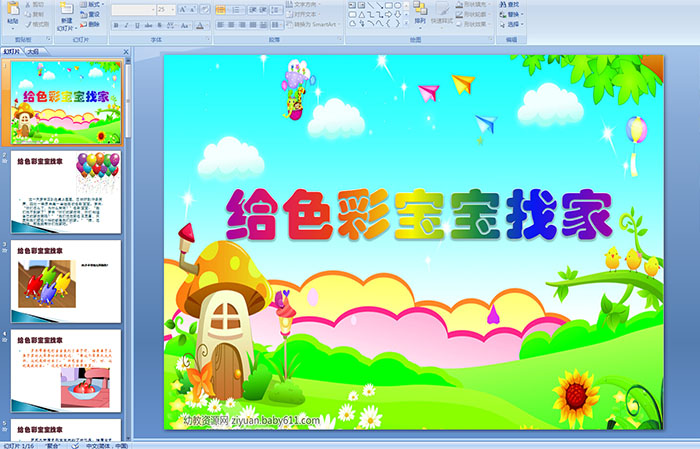Select the straight Line shape in the shapes gallery

[x=370, y=5]
